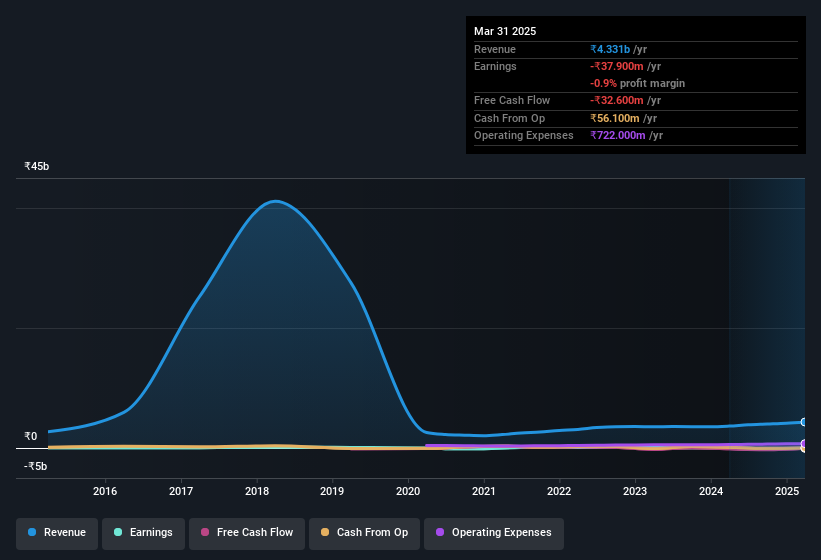Click the teal Earnings legend dot
This screenshot has height=560, width=821.
[x=118, y=532]
